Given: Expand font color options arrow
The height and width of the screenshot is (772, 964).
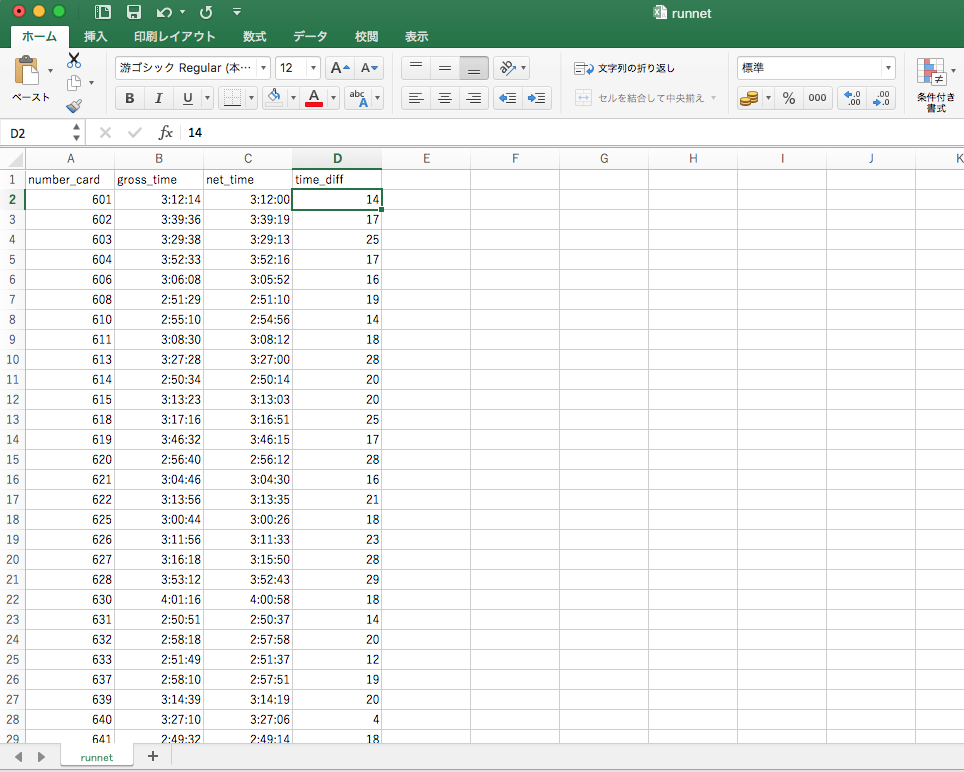Looking at the screenshot, I should [334, 98].
